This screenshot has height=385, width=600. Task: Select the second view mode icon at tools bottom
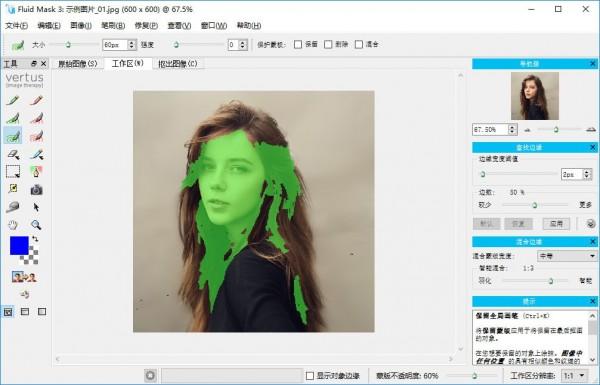tap(25, 312)
